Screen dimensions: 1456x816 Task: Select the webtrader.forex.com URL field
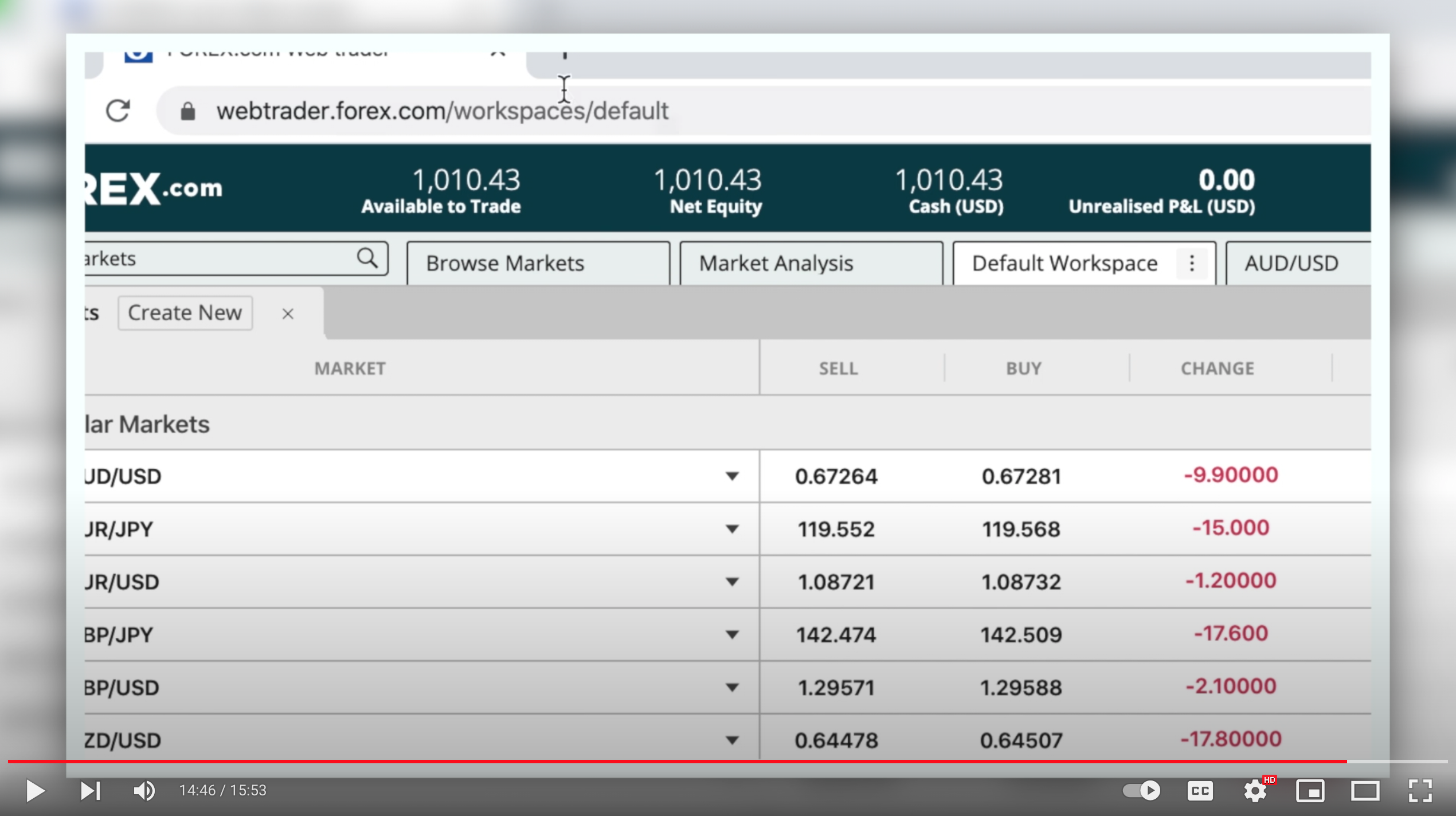point(443,111)
